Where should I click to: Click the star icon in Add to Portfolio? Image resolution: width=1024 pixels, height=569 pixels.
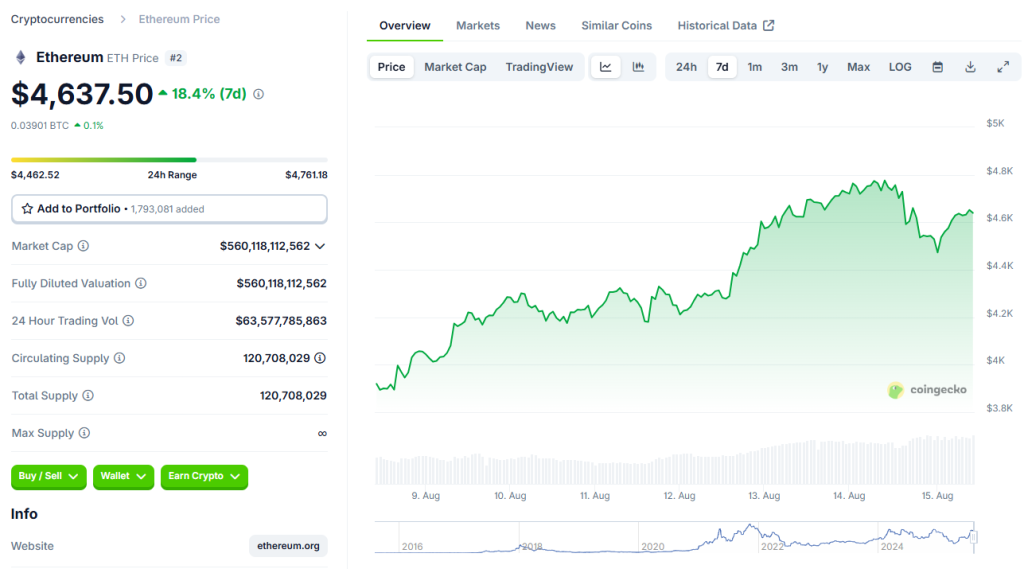(27, 208)
